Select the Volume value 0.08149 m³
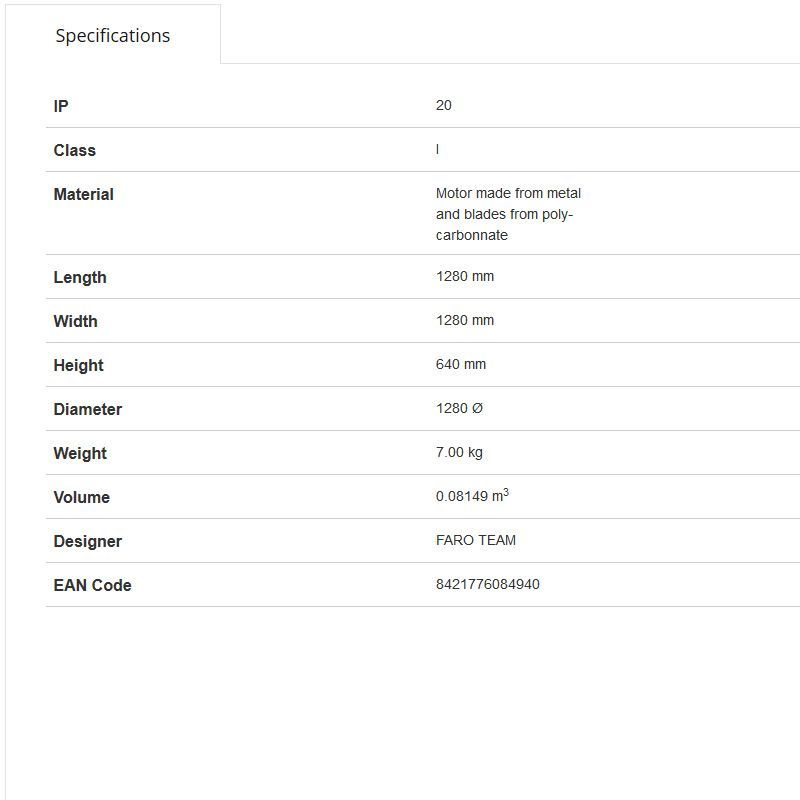This screenshot has height=800, width=800. tap(472, 496)
